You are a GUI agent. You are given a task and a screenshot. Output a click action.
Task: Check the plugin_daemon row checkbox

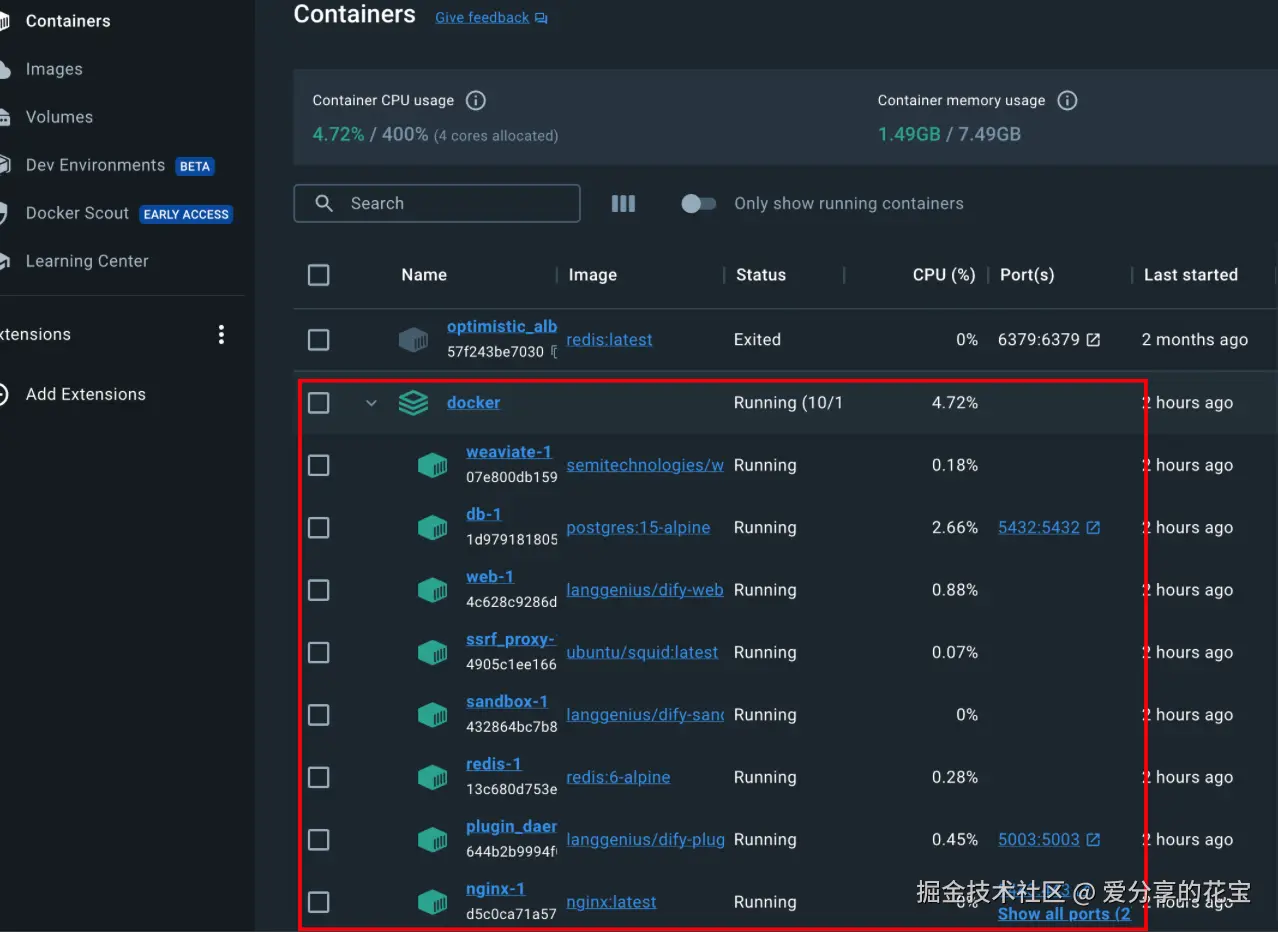click(x=318, y=840)
